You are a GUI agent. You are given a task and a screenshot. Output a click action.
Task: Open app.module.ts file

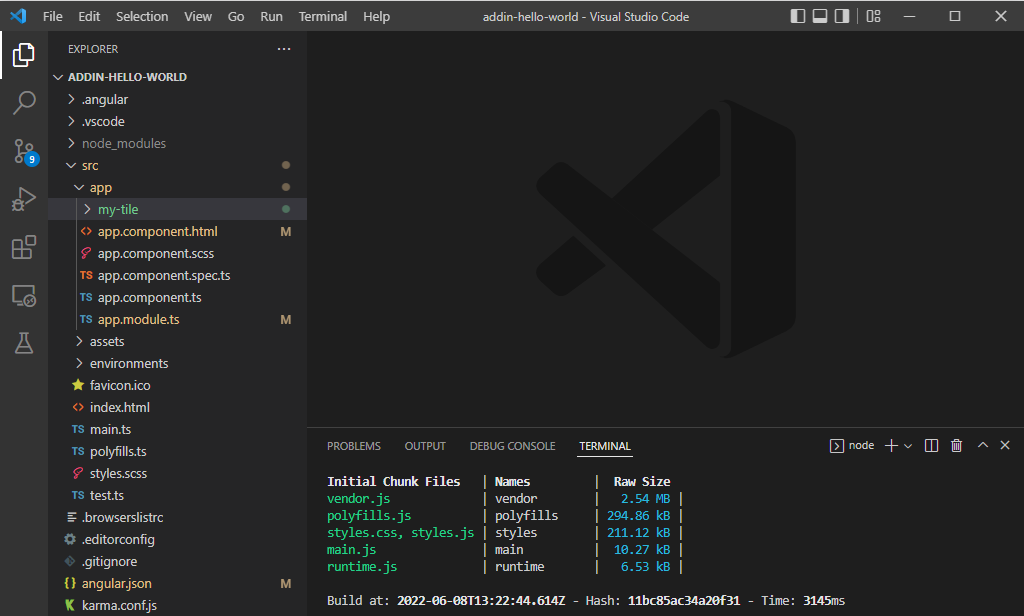click(178, 319)
